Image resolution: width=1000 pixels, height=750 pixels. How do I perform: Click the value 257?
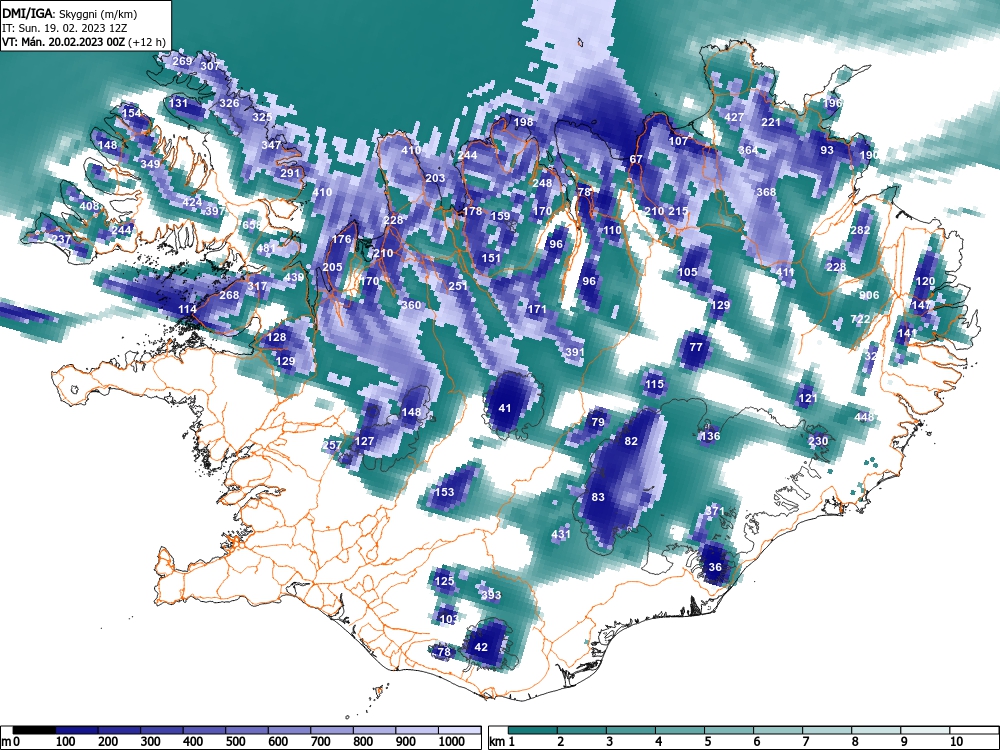pos(332,445)
